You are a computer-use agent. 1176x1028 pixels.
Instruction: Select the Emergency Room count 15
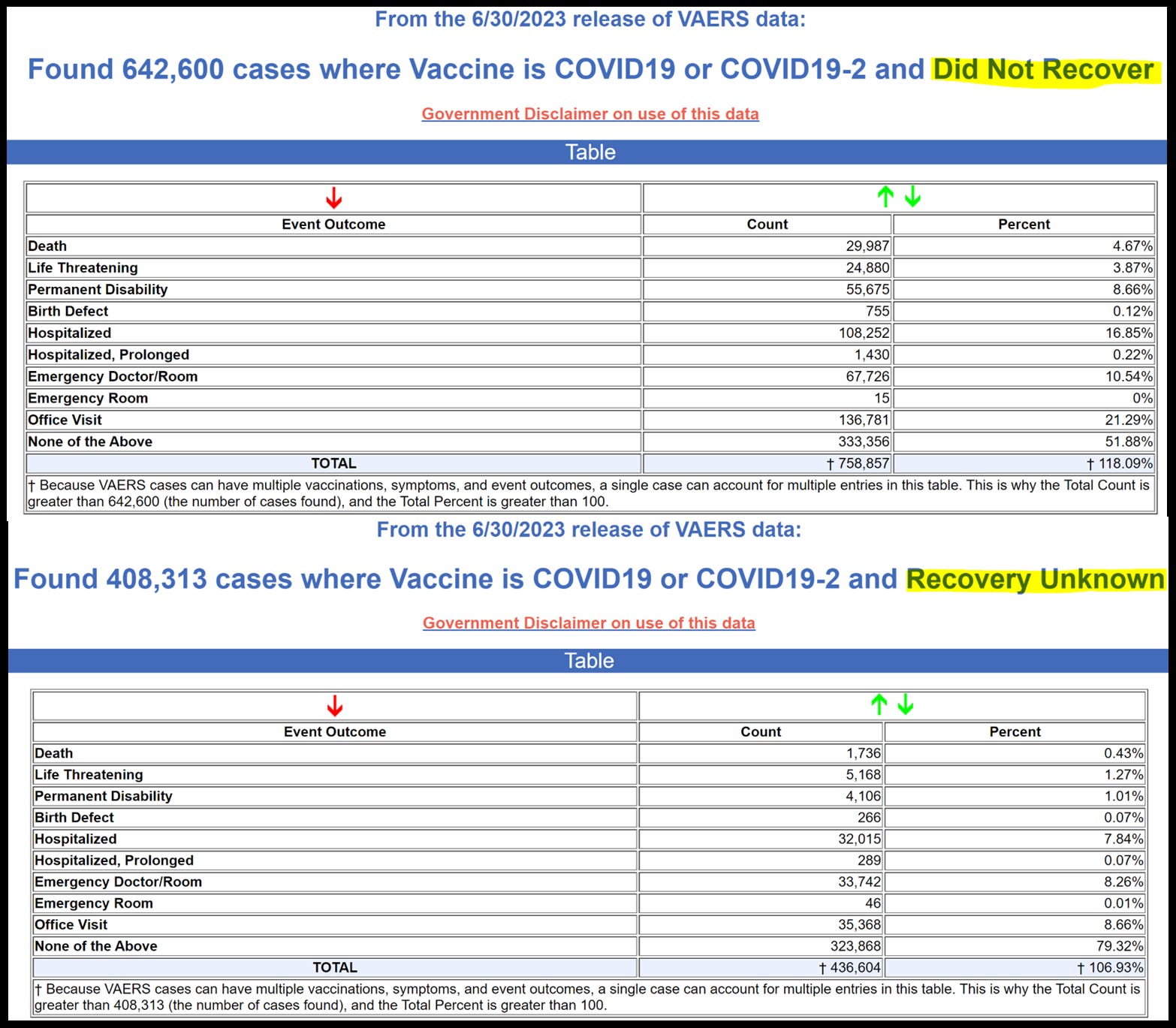(x=882, y=398)
